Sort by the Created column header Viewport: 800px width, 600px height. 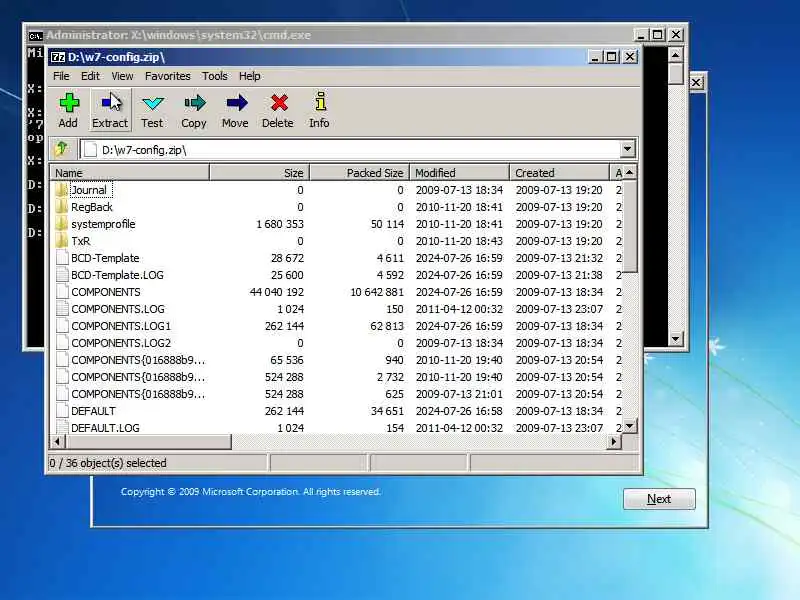pos(559,173)
